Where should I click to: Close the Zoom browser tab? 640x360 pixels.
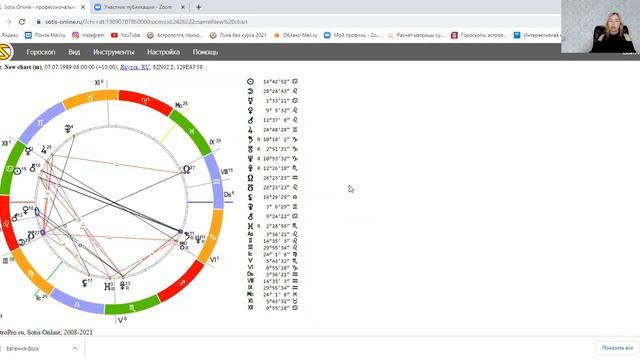coord(182,7)
